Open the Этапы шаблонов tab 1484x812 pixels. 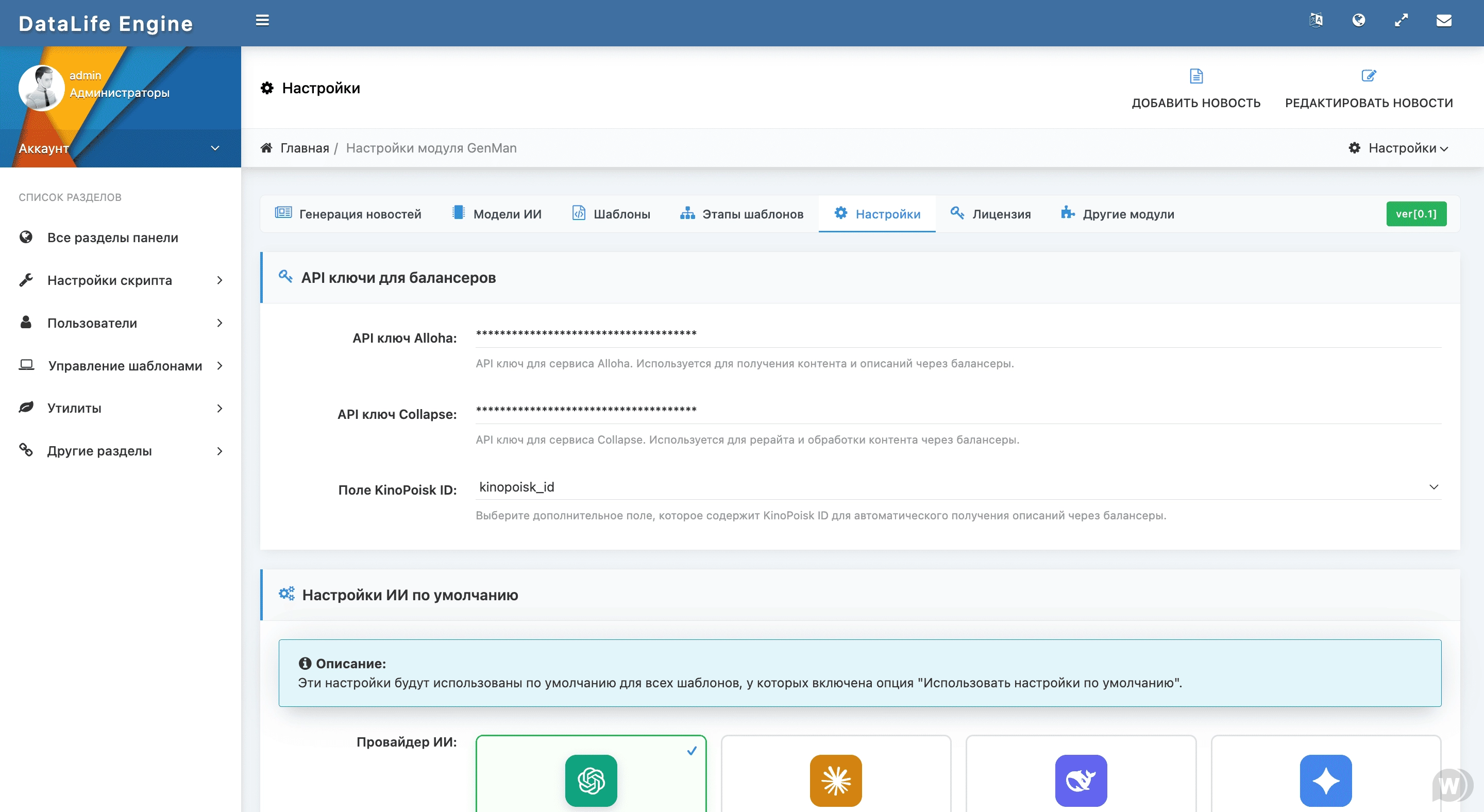point(741,214)
